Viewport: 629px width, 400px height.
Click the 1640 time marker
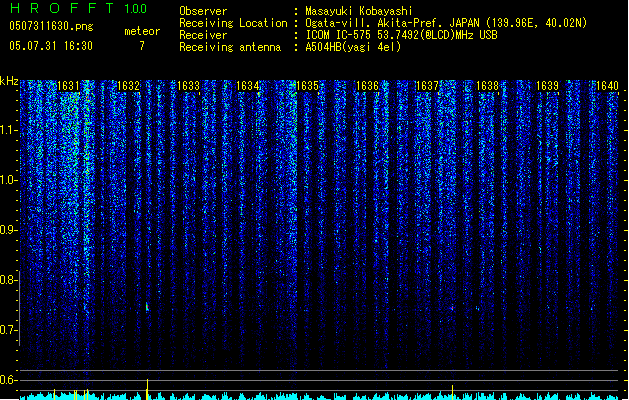[x=607, y=86]
